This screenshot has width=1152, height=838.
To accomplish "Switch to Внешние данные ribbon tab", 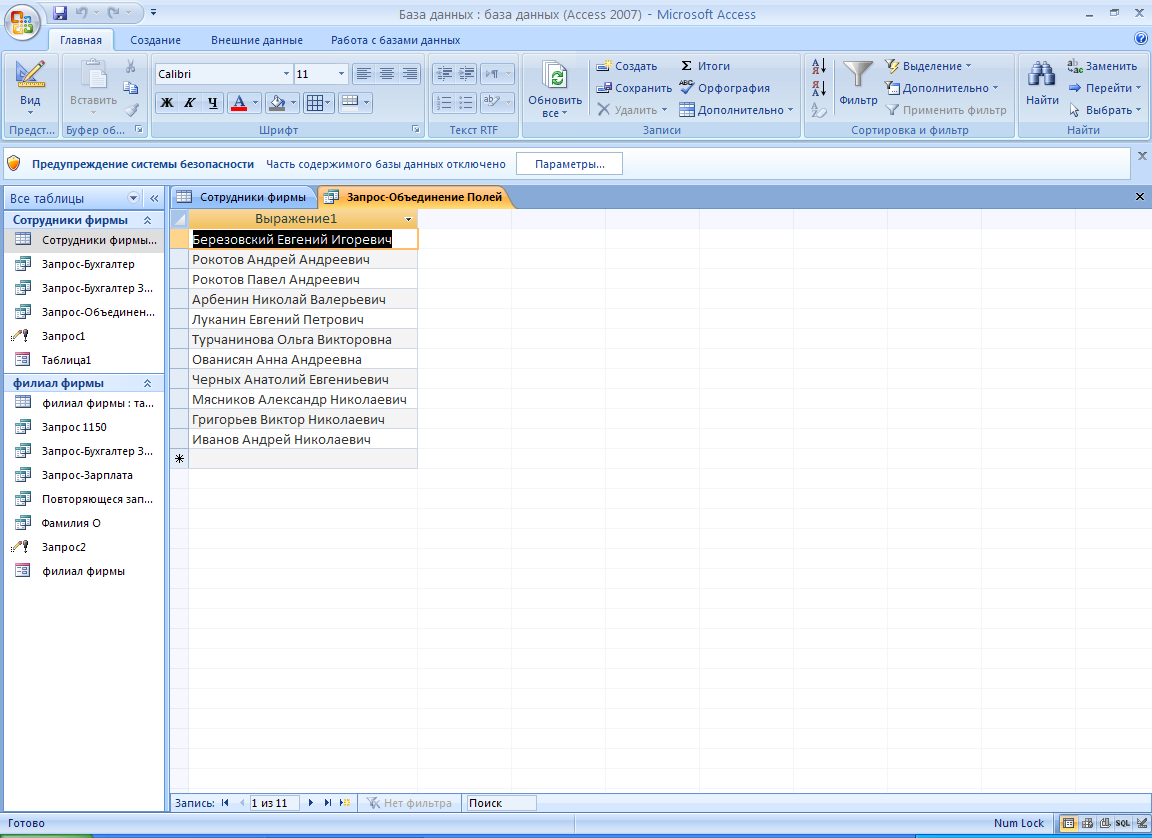I will pyautogui.click(x=256, y=40).
